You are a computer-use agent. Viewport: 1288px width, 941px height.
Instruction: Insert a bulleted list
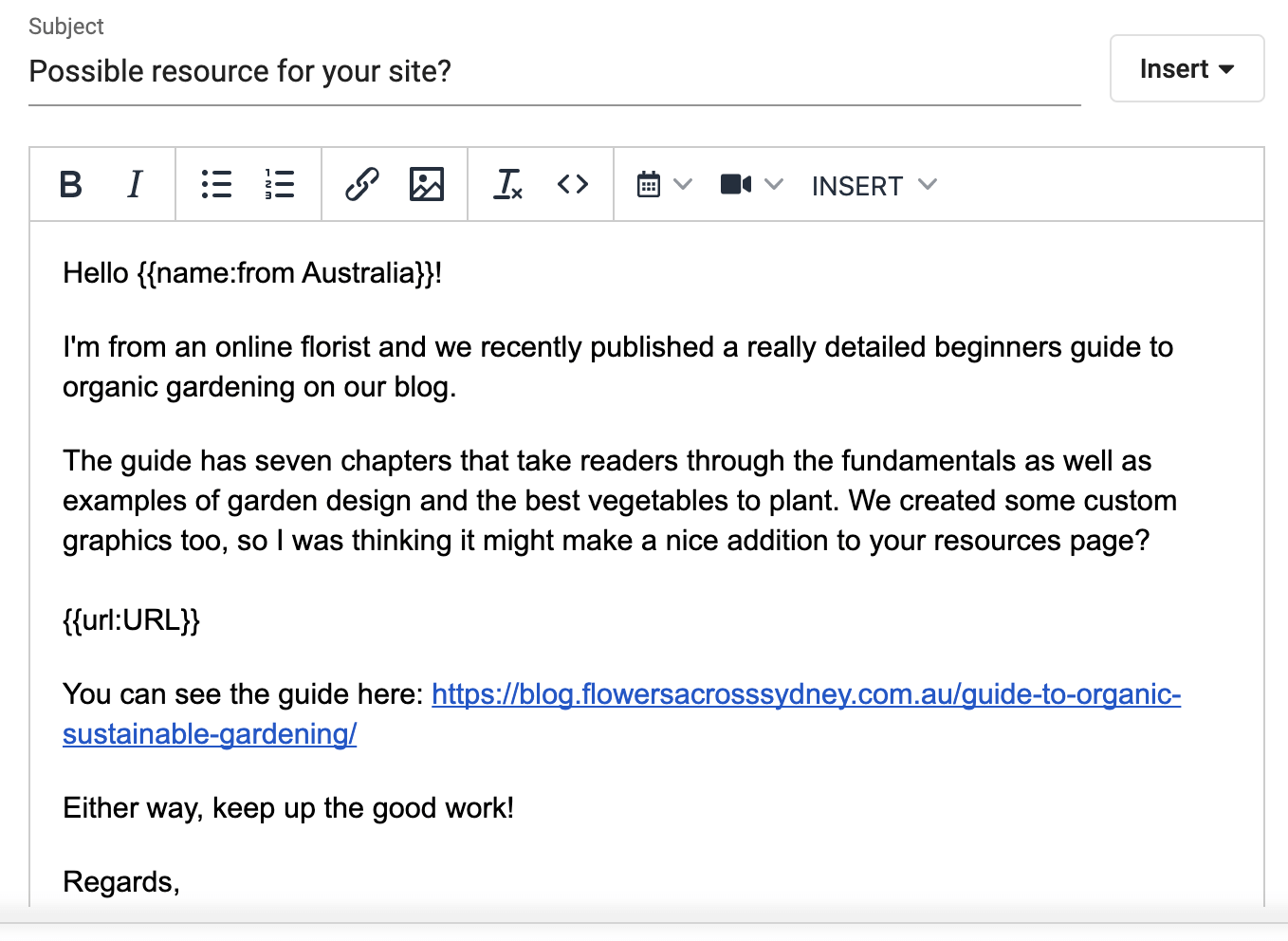pyautogui.click(x=216, y=184)
